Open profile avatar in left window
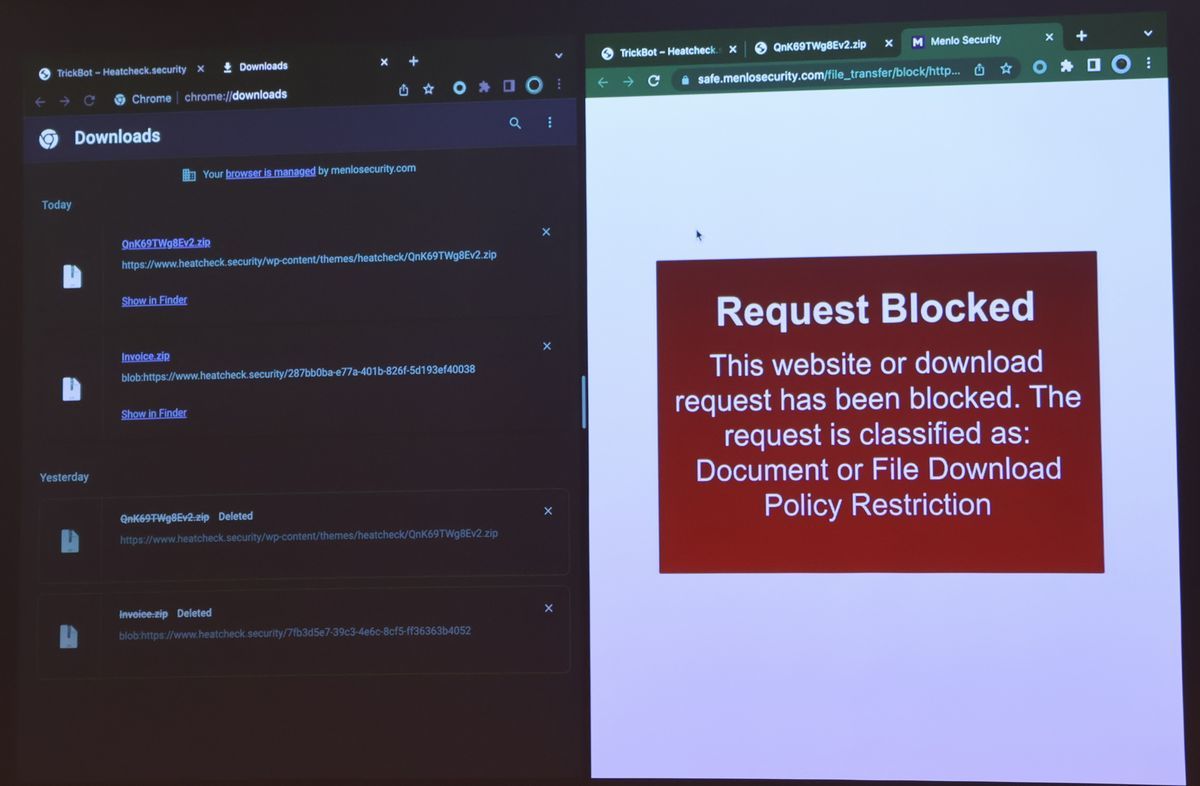 pyautogui.click(x=534, y=85)
